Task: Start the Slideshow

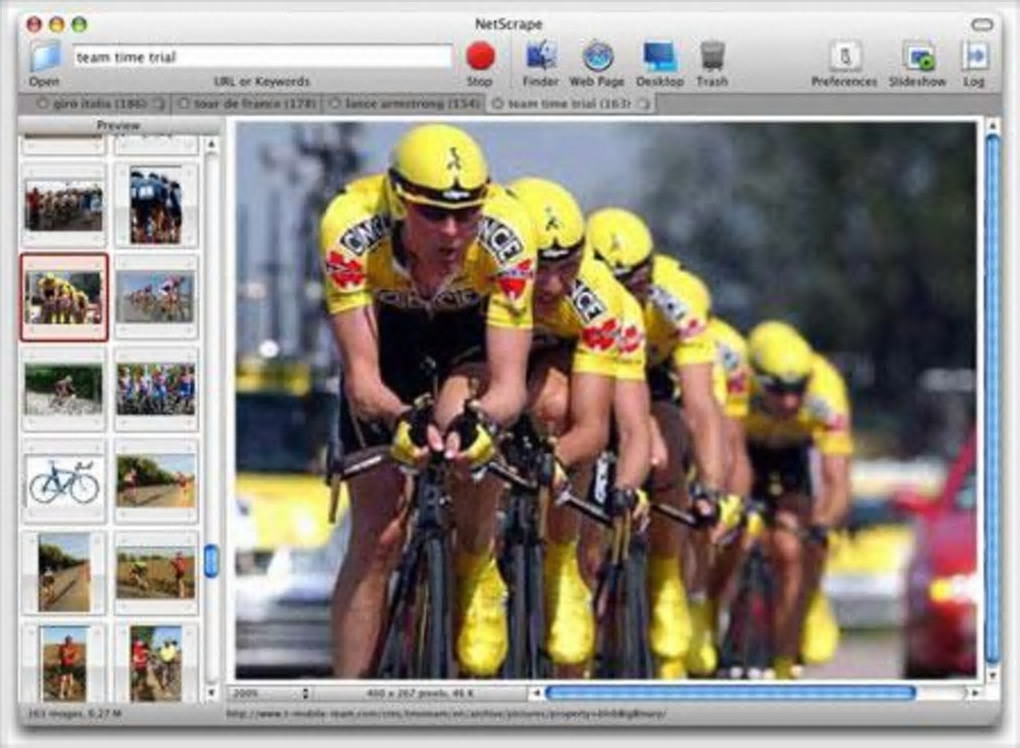Action: point(919,57)
